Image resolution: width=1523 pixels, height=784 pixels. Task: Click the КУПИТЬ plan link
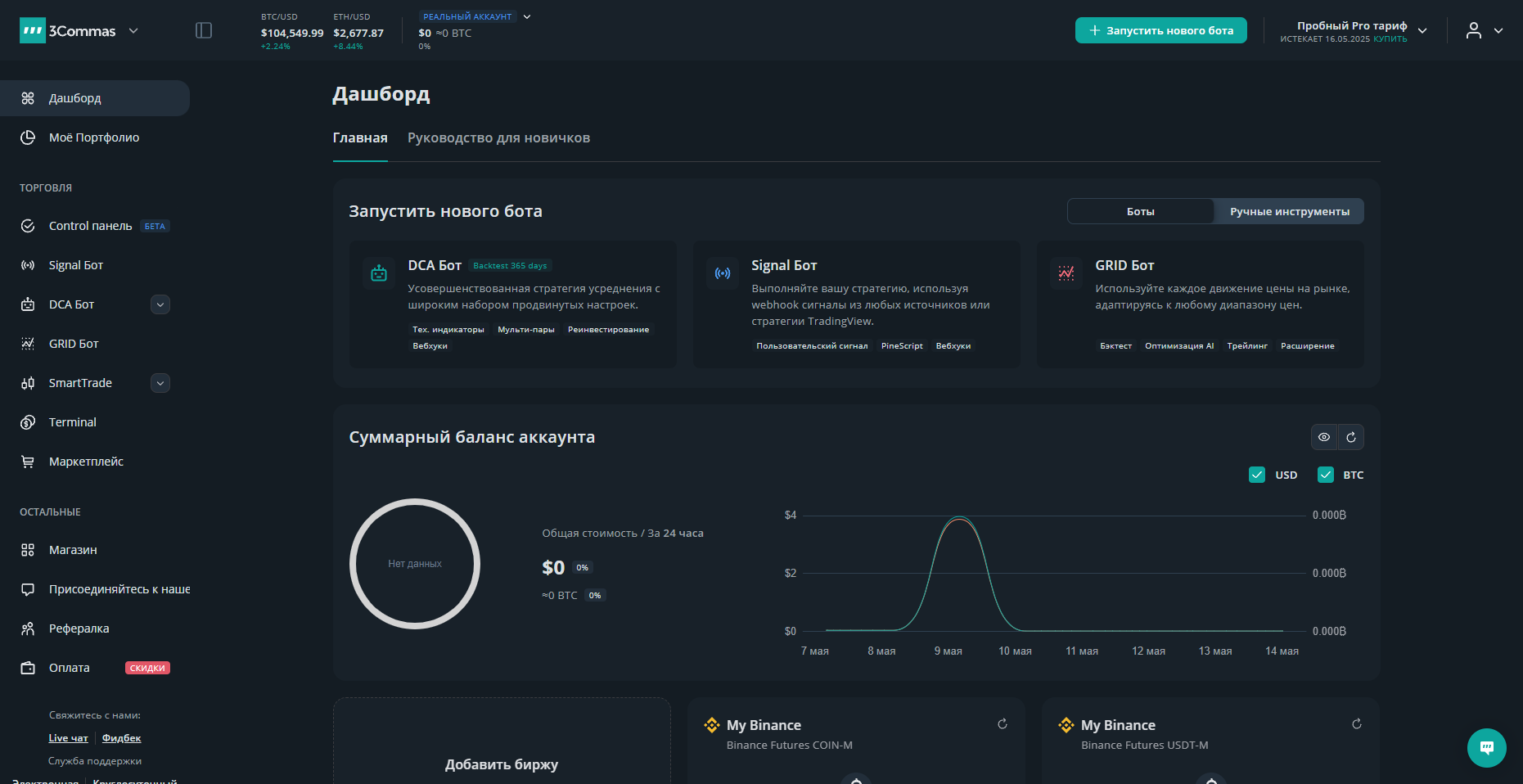(x=1390, y=39)
